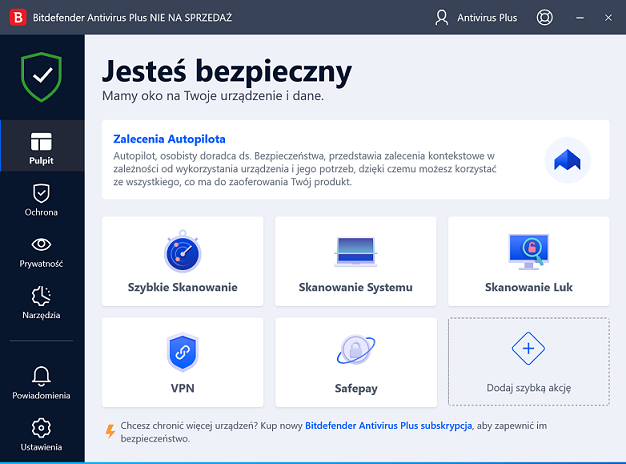The image size is (626, 464).
Task: Open the Ochrona protection section
Action: [41, 199]
